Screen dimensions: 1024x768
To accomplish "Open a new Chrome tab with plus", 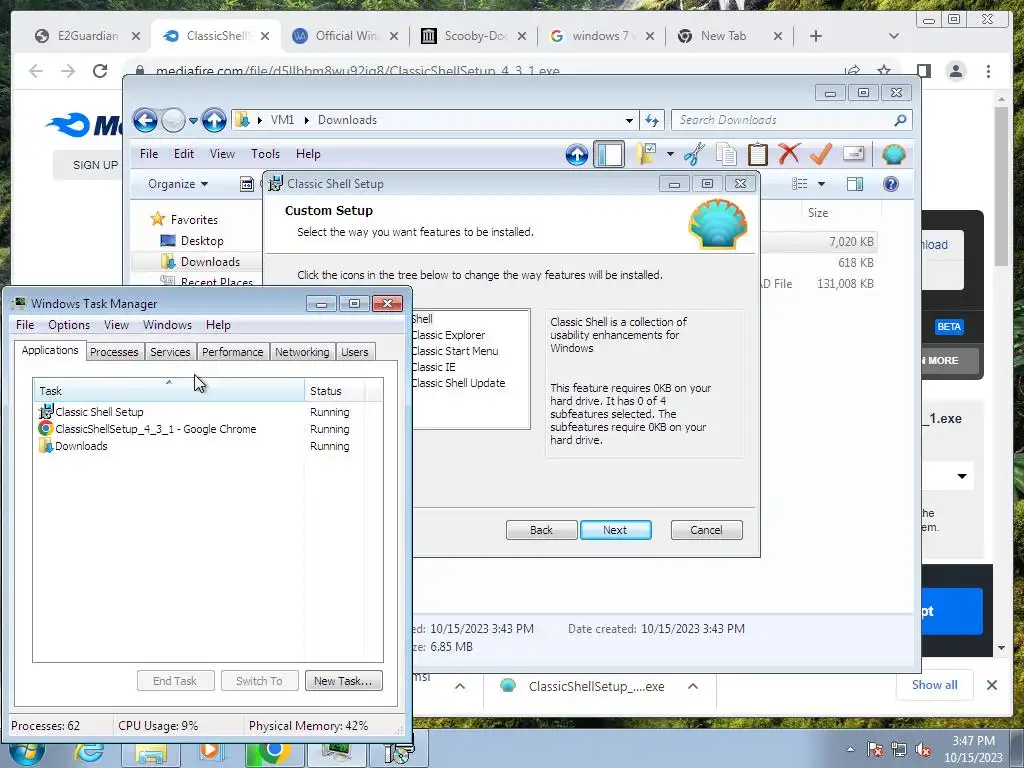I will [x=816, y=36].
